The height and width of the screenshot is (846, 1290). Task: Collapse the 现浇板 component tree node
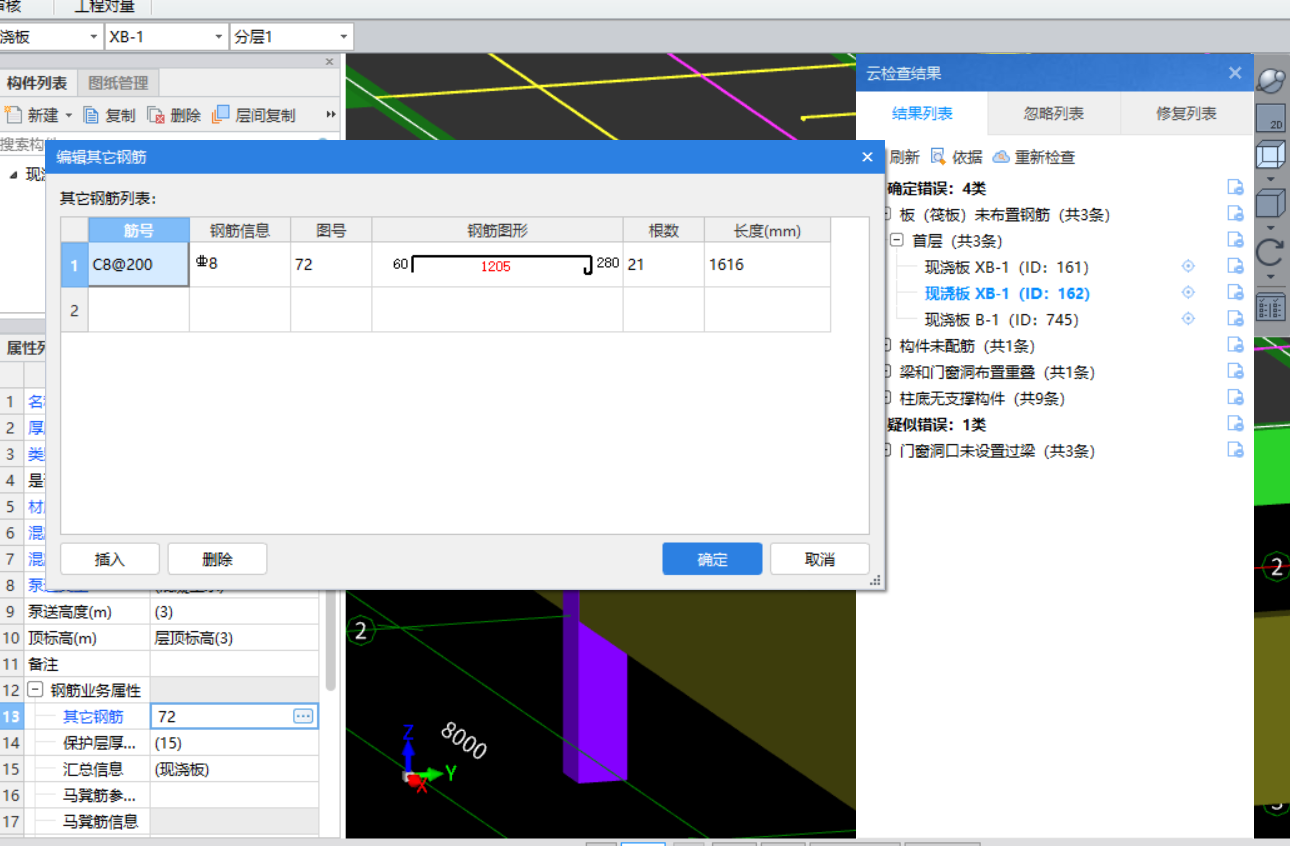(13, 174)
